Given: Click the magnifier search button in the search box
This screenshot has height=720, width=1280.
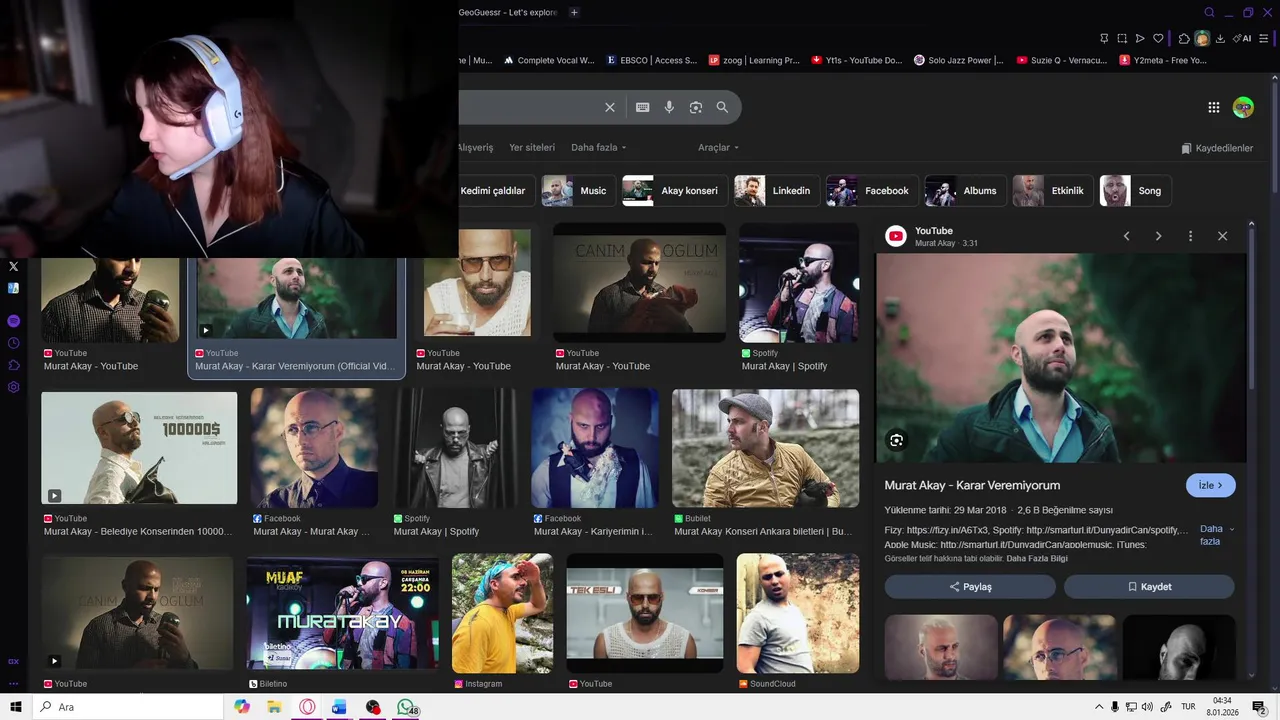Looking at the screenshot, I should point(722,107).
